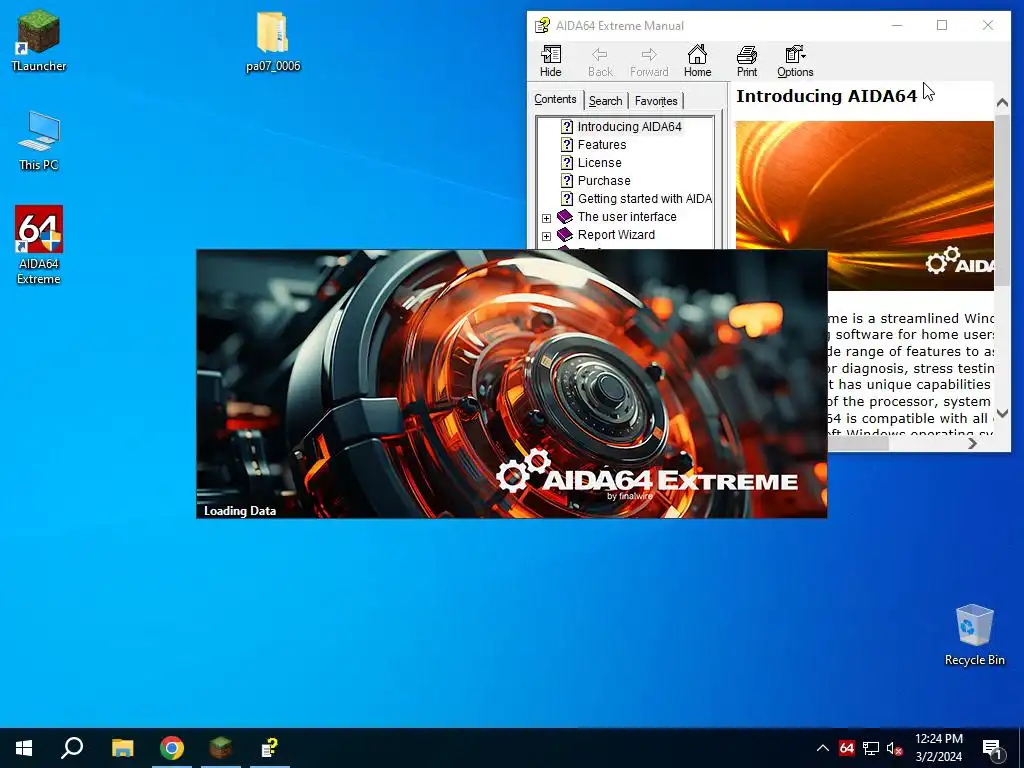
Task: Select the AIDA64 Extreme desktop shortcut
Action: [x=39, y=246]
